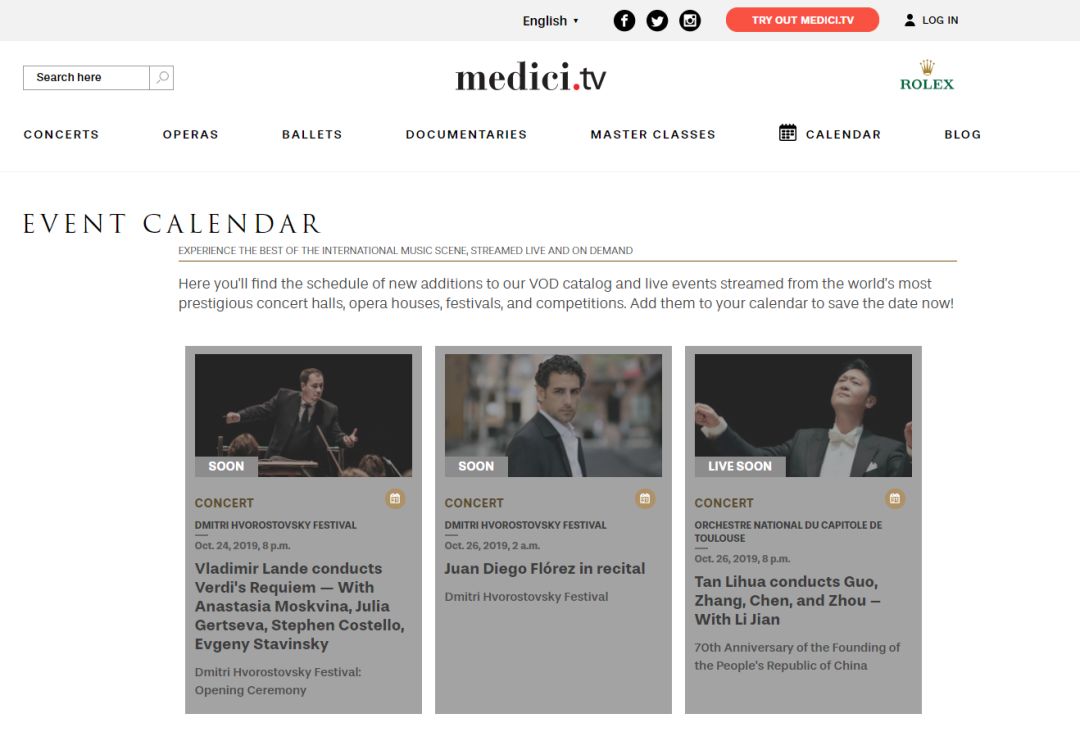Expand the English language dropdown

pos(550,21)
